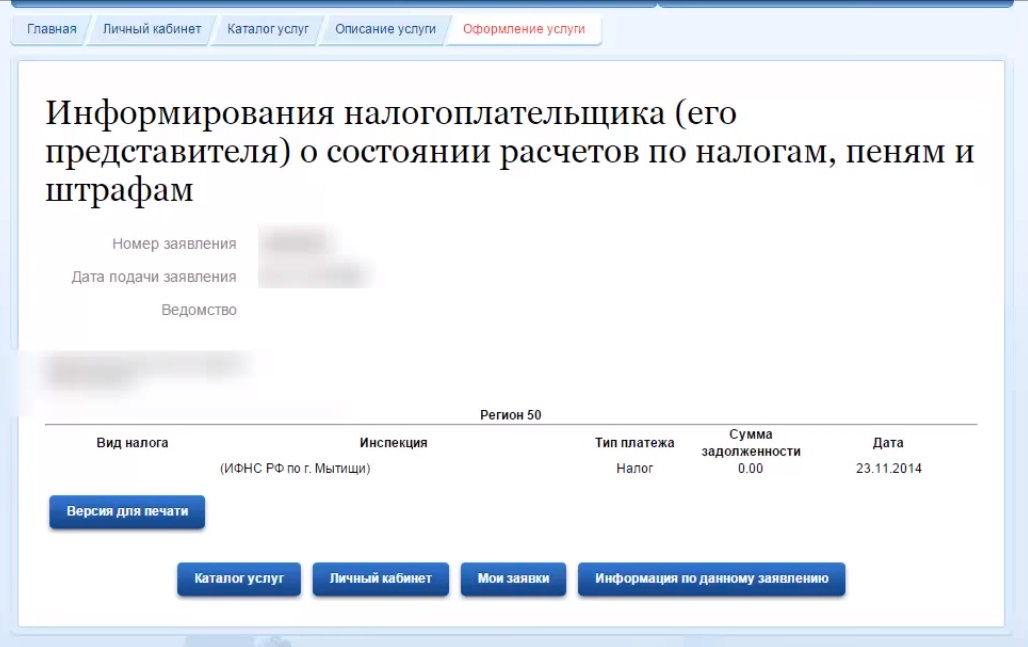The image size is (1028, 647).
Task: Click the Вид налога column header
Action: 132,443
